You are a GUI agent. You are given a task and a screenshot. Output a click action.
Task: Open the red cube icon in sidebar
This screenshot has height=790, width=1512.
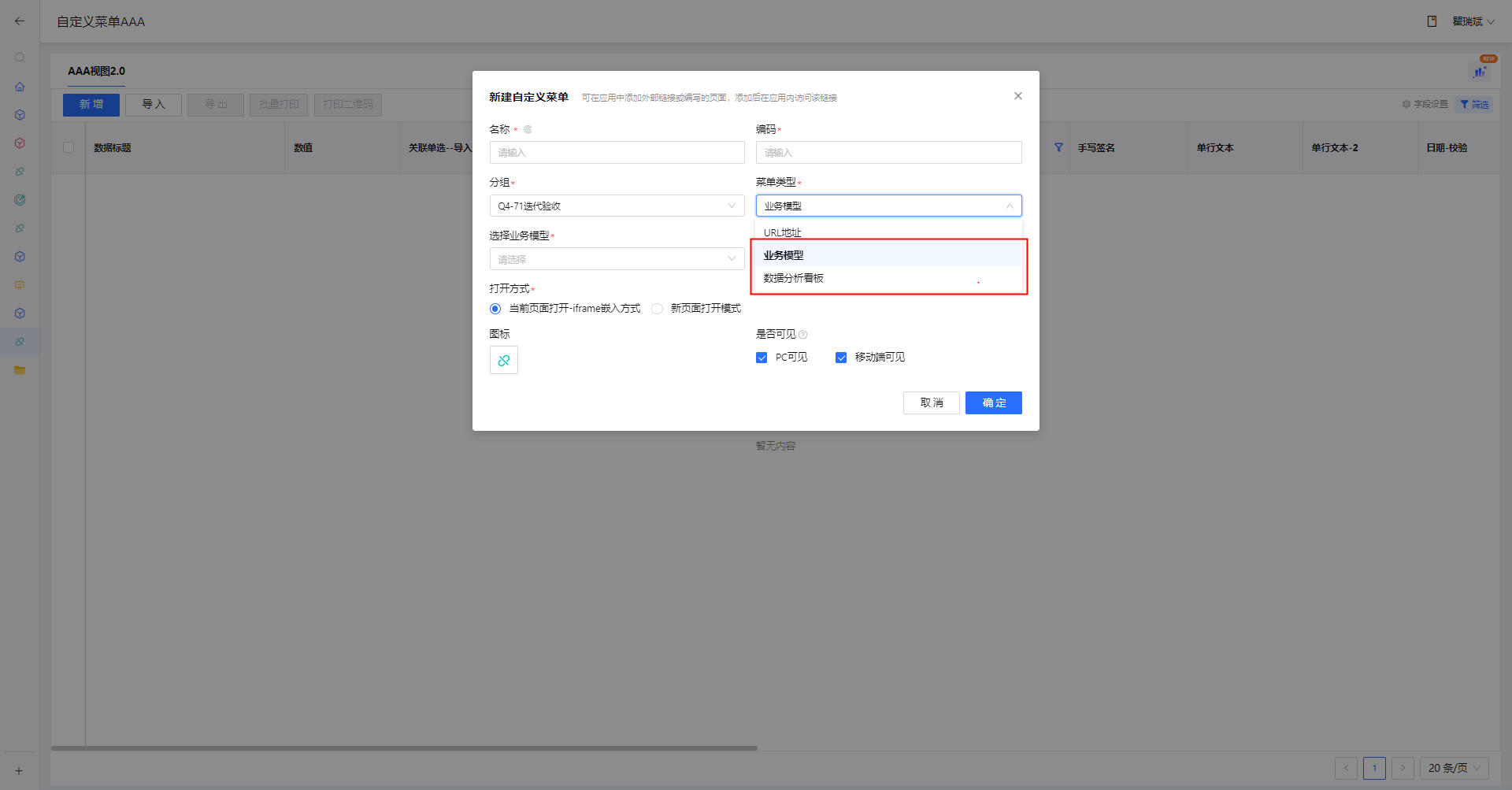(x=20, y=143)
